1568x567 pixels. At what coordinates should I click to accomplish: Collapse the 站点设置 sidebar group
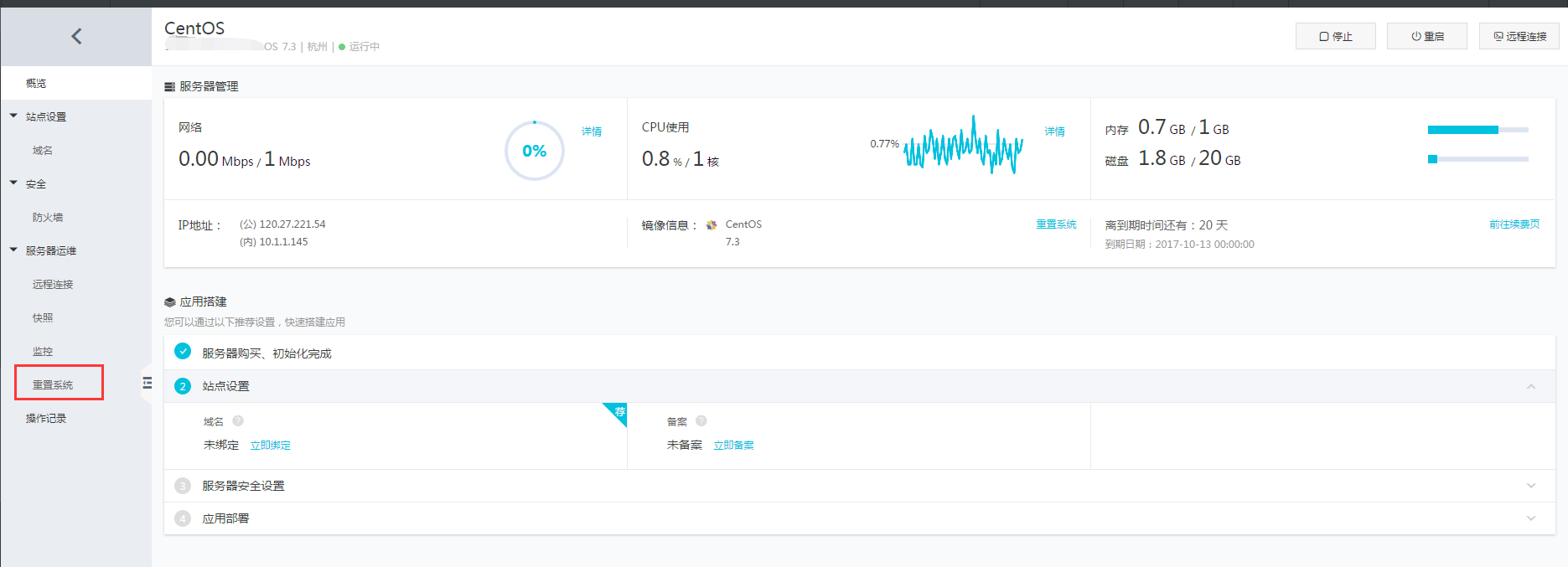14,116
